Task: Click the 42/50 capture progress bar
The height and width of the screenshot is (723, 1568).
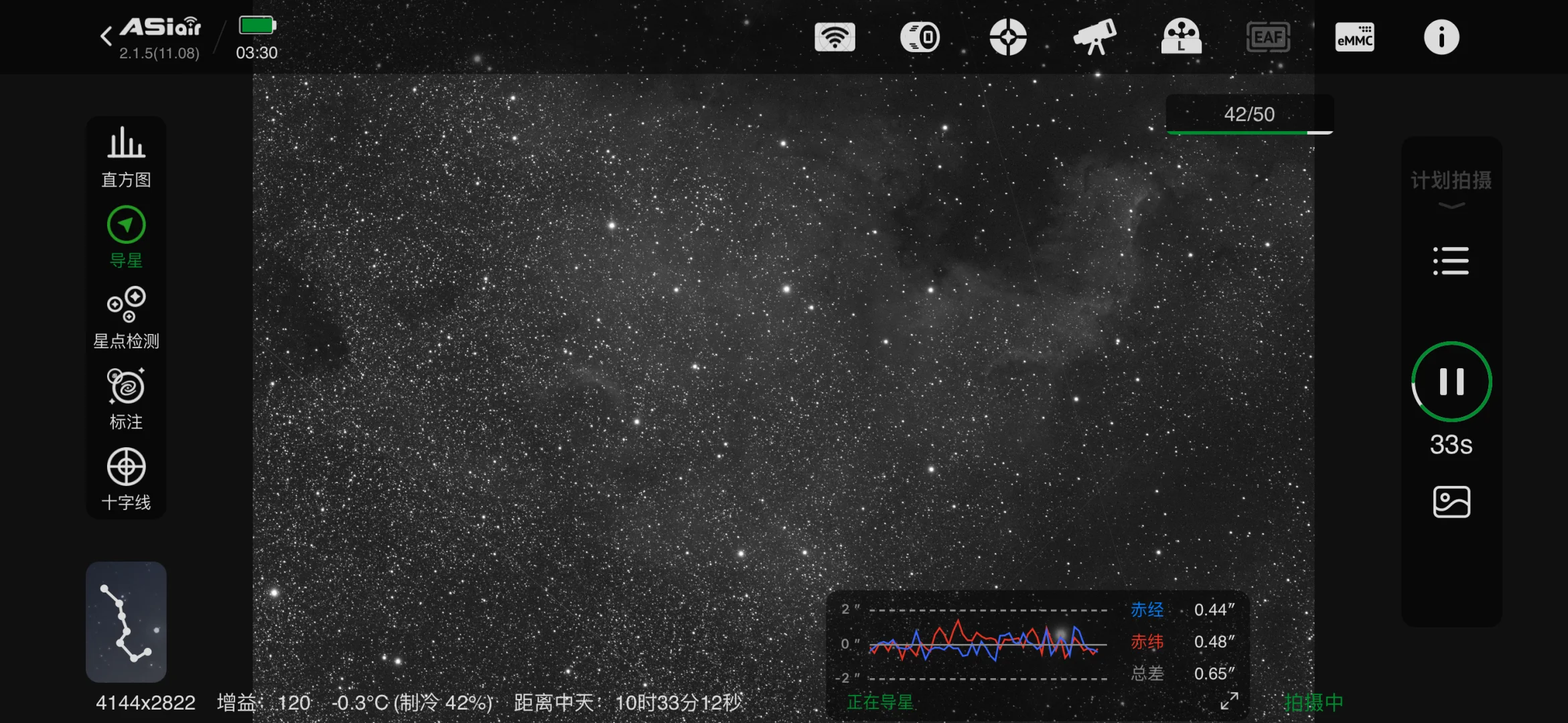Action: [x=1249, y=114]
